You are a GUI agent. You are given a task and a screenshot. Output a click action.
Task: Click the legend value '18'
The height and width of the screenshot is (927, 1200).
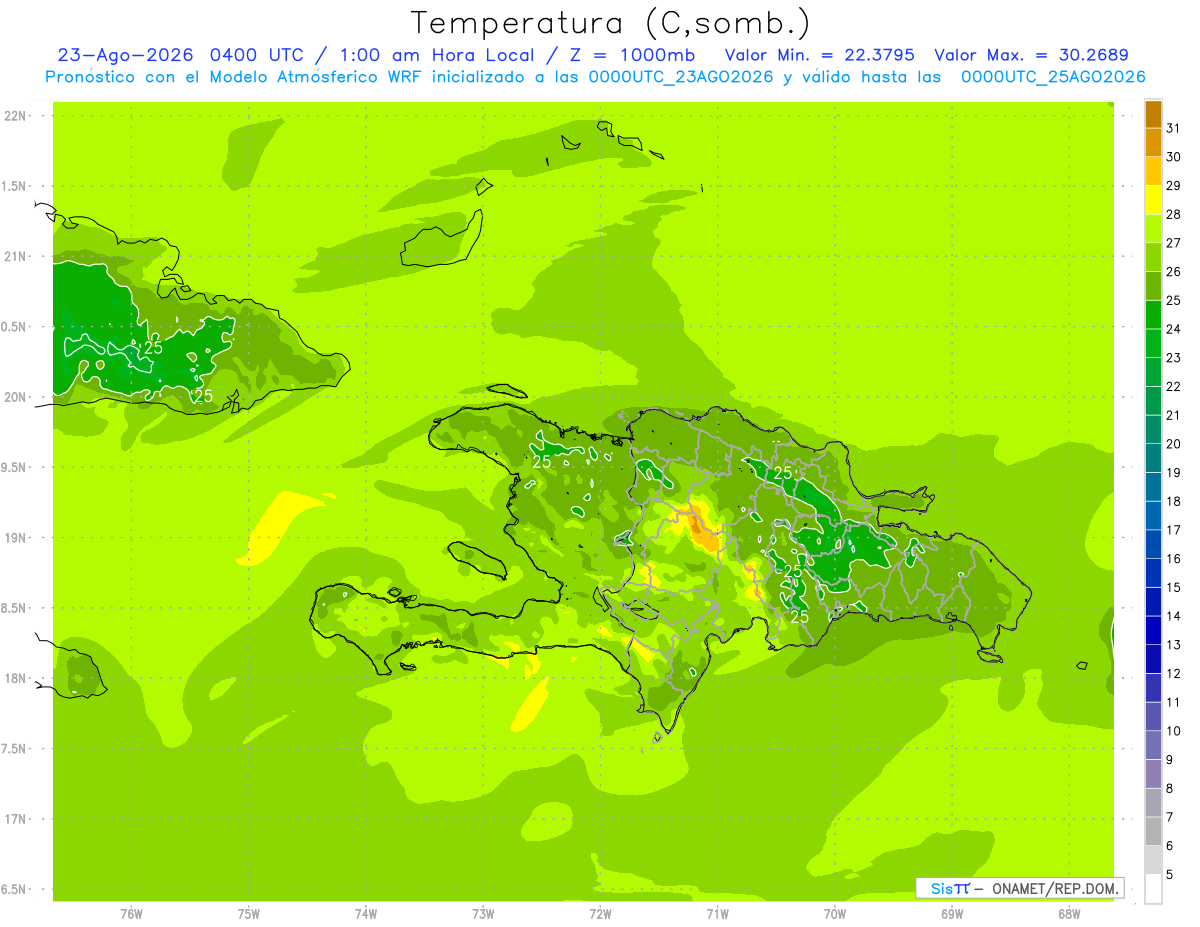tap(1174, 501)
